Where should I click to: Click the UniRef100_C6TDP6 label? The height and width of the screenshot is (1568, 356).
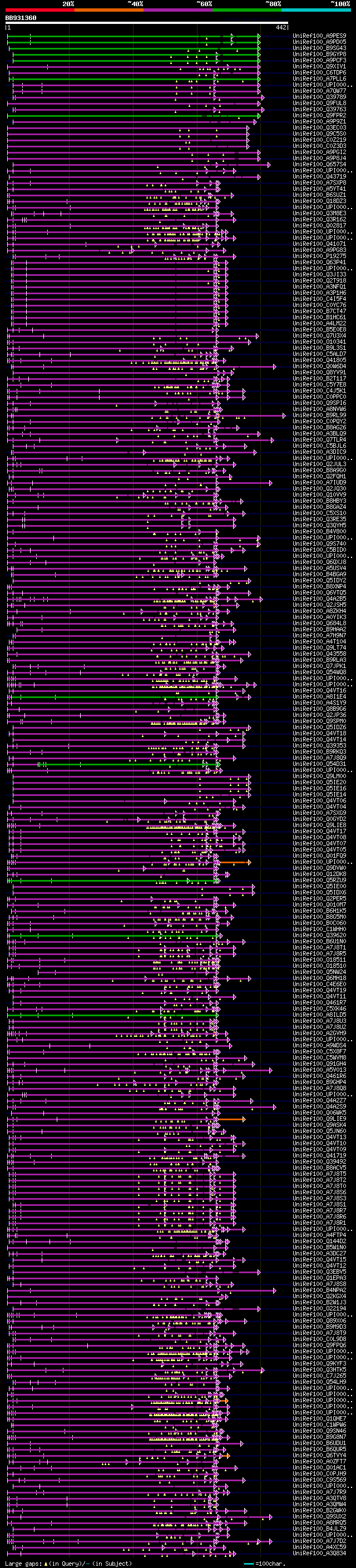319,73
